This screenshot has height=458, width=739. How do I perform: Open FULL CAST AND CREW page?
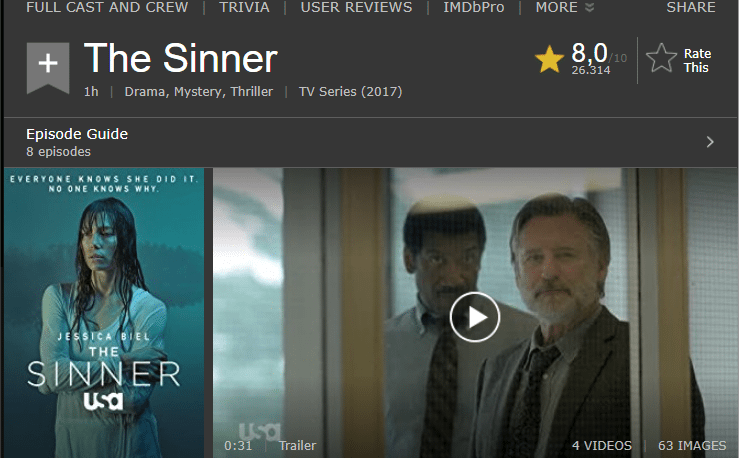point(107,7)
